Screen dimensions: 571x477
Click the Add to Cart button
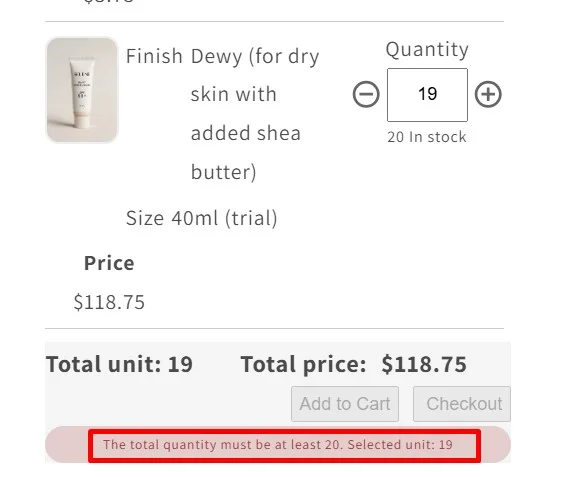(345, 404)
